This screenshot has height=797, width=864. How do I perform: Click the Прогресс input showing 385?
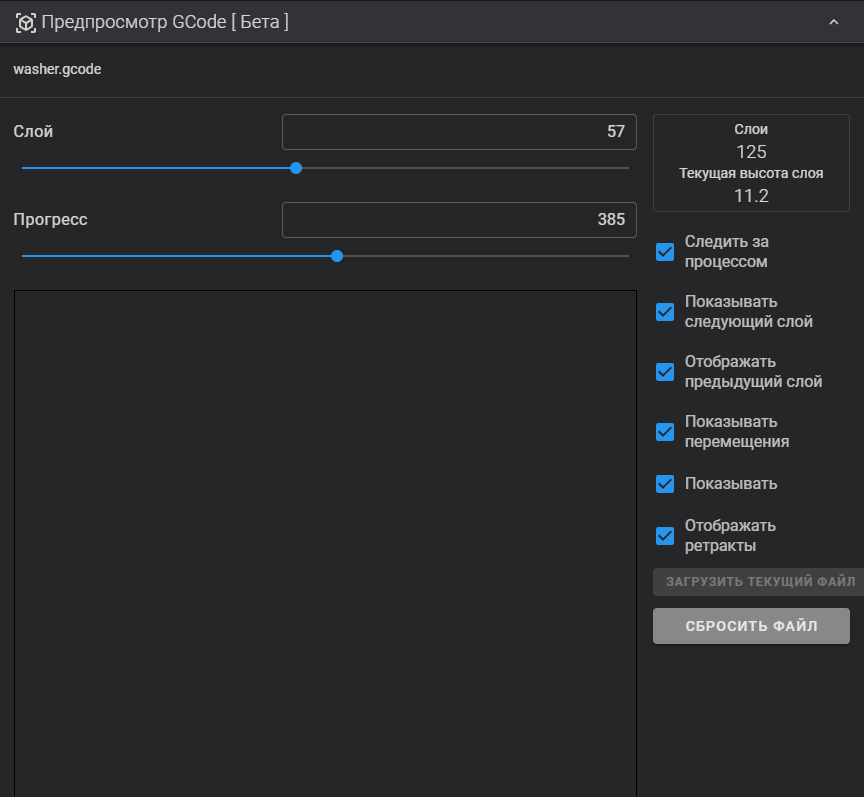point(459,219)
